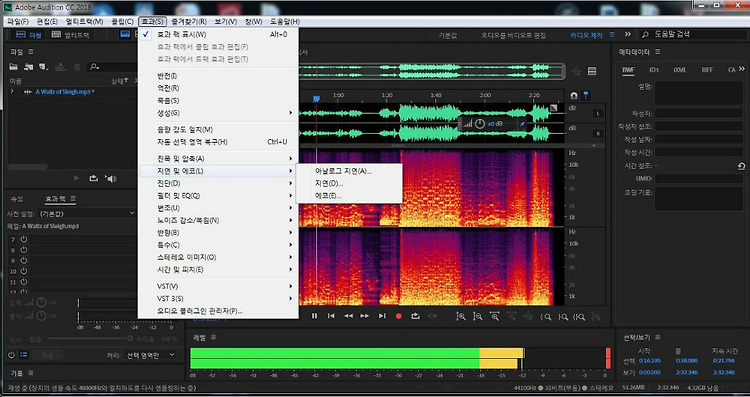750x397 pixels.
Task: Open the 노이즈 감소/복원(N) submenu
Action: [x=218, y=221]
